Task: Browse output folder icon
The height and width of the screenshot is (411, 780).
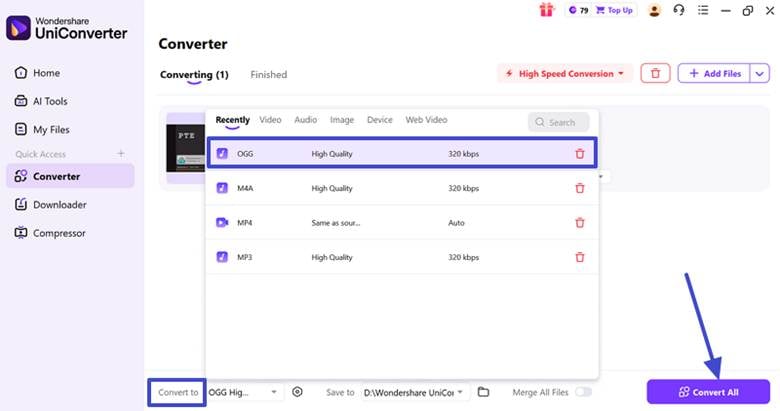Action: [483, 392]
